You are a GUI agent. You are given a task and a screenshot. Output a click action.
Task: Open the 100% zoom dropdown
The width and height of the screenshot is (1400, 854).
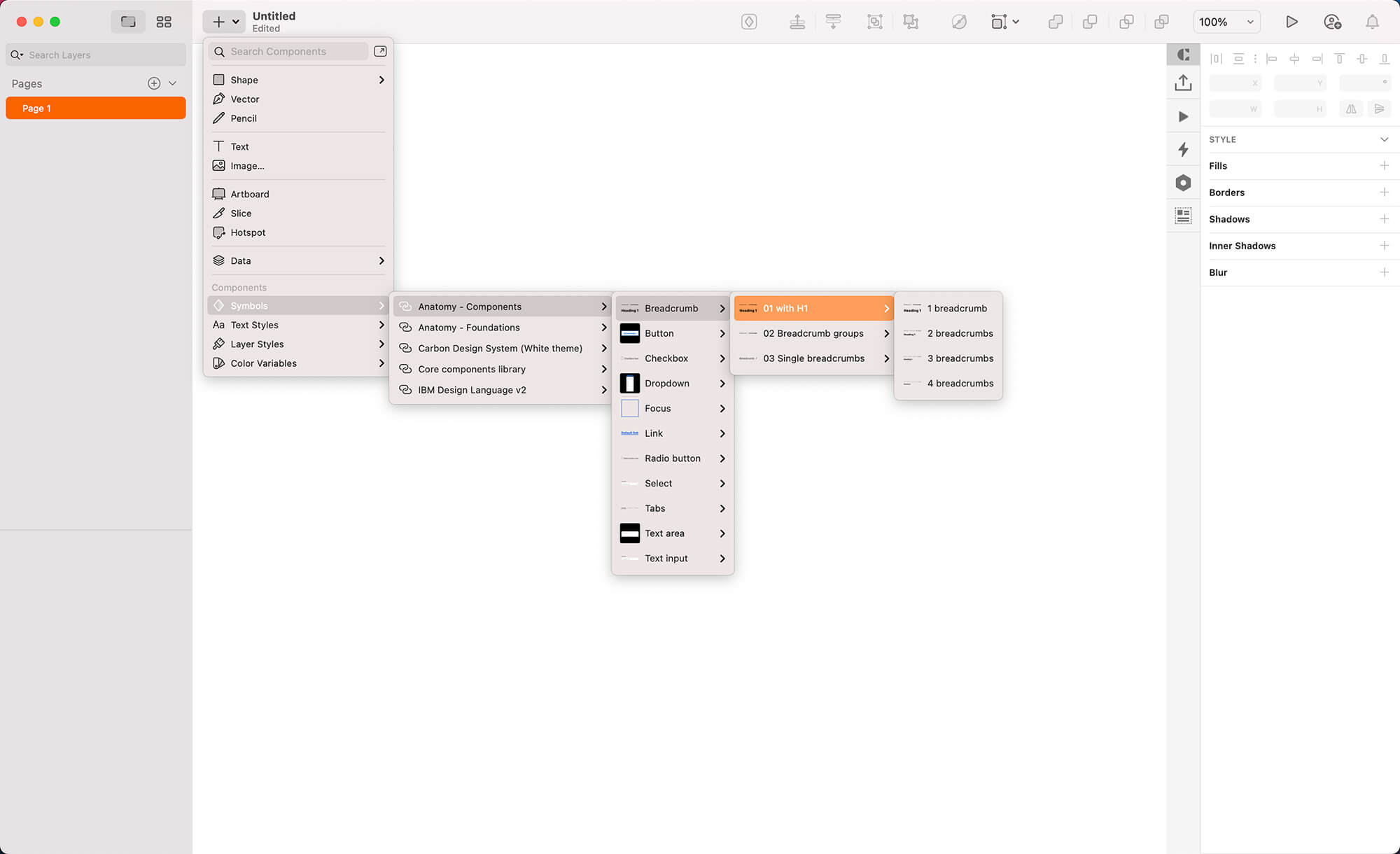1226,22
